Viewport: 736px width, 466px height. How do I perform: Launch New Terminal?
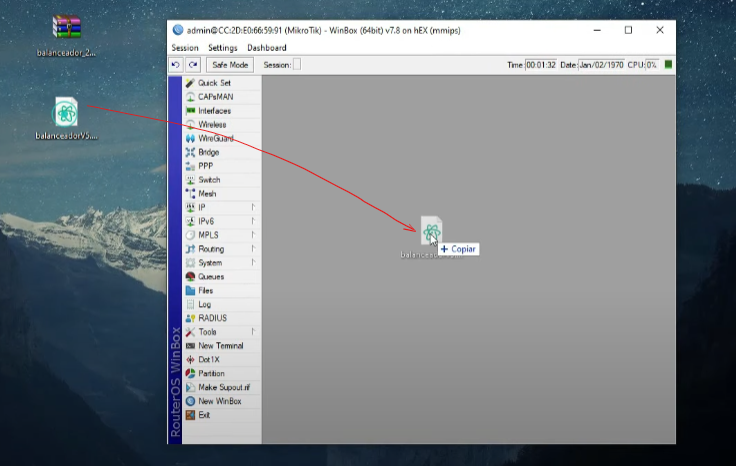click(x=220, y=346)
